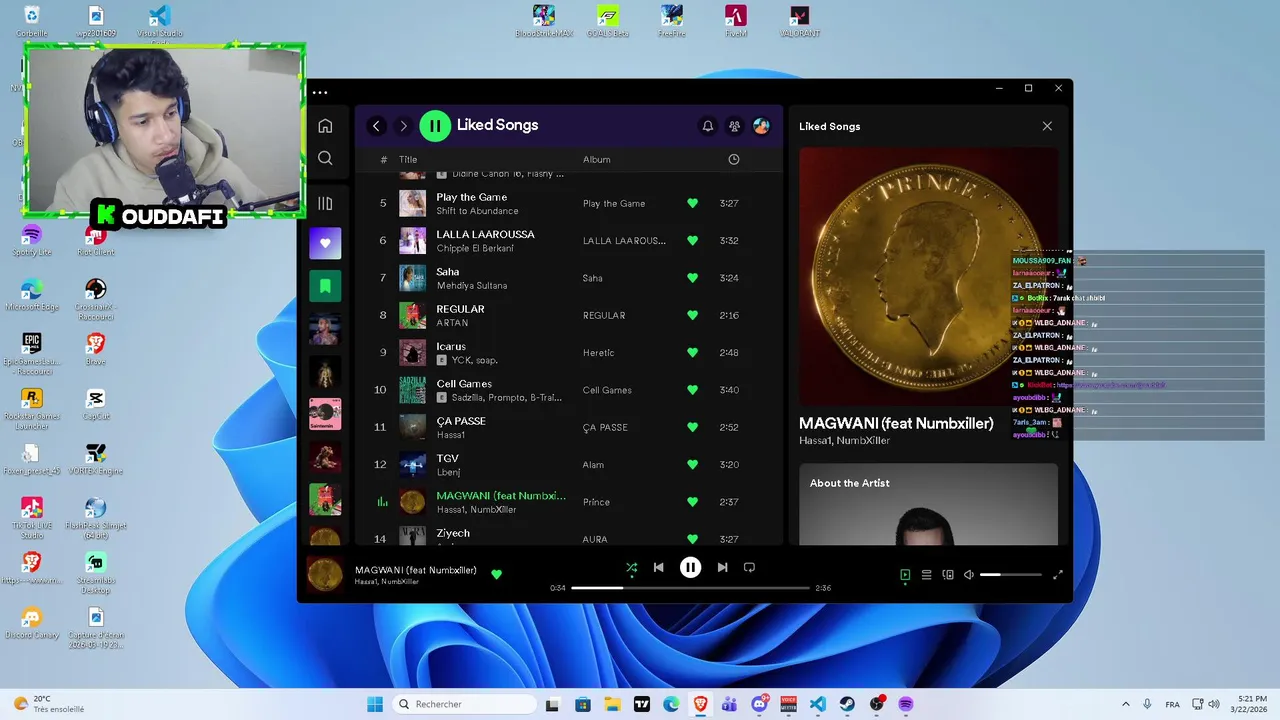Toggle shuffle in the player bar
The height and width of the screenshot is (720, 1280).
point(631,567)
